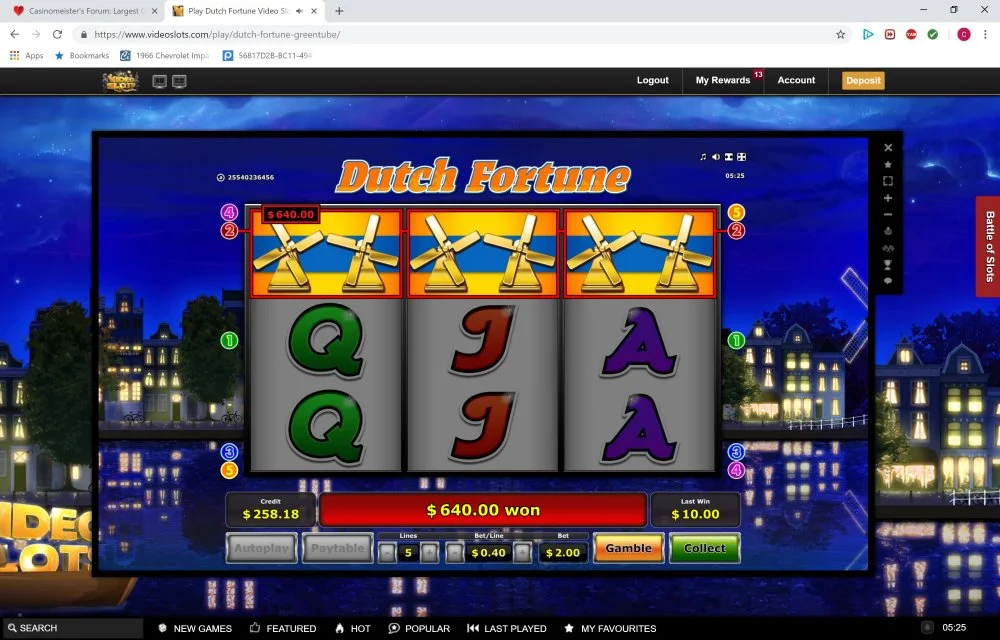Click the sidebar fullscreen frame icon
Image resolution: width=1000 pixels, height=640 pixels.
[888, 181]
